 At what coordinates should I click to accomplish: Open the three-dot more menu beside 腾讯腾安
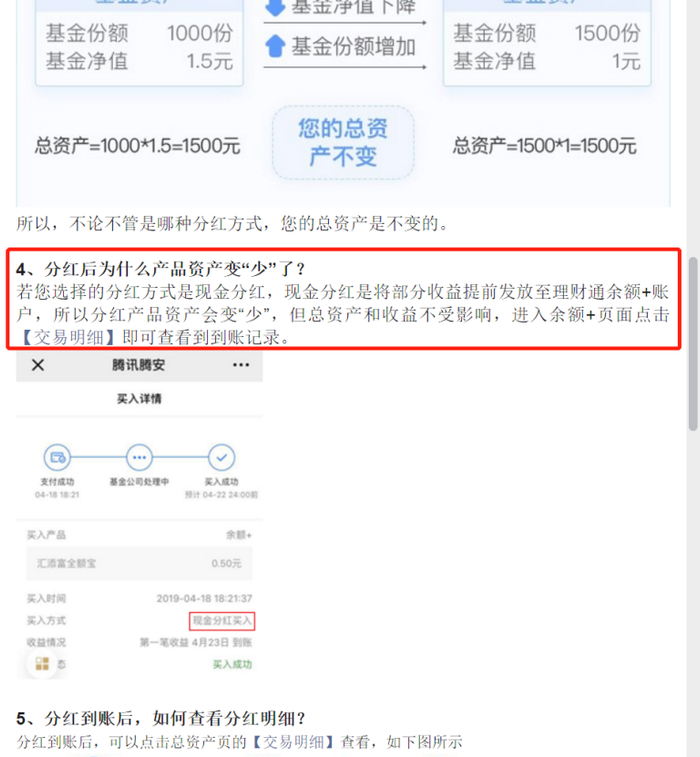coord(241,365)
